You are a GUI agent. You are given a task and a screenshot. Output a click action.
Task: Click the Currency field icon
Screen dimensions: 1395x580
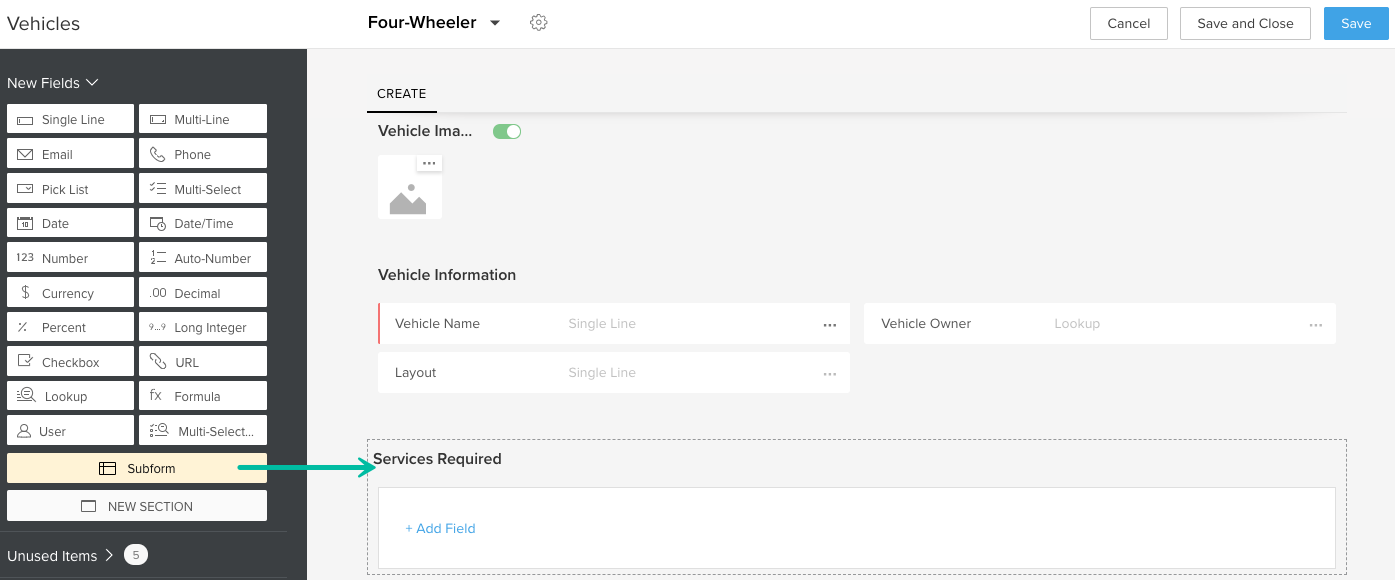coord(25,293)
